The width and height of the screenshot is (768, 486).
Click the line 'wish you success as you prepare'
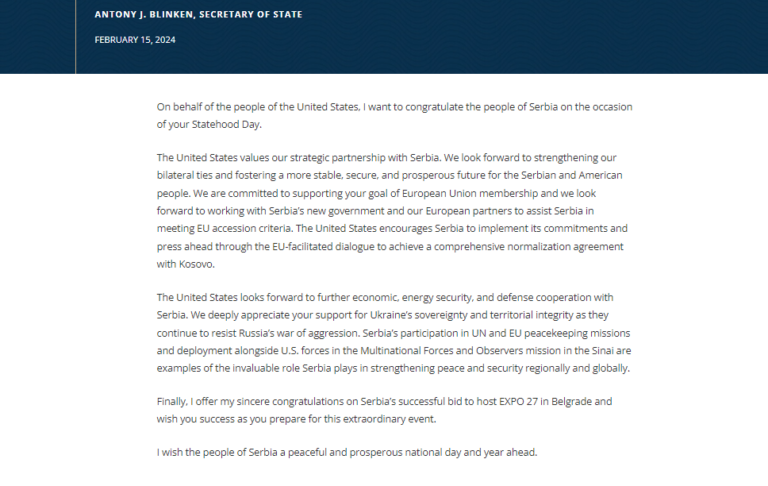tap(296, 419)
